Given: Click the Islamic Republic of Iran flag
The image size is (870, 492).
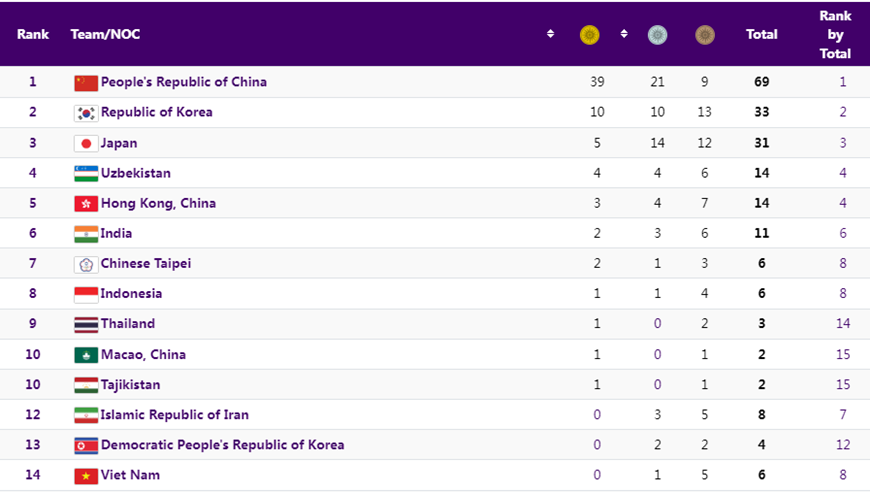Looking at the screenshot, I should pyautogui.click(x=86, y=415).
